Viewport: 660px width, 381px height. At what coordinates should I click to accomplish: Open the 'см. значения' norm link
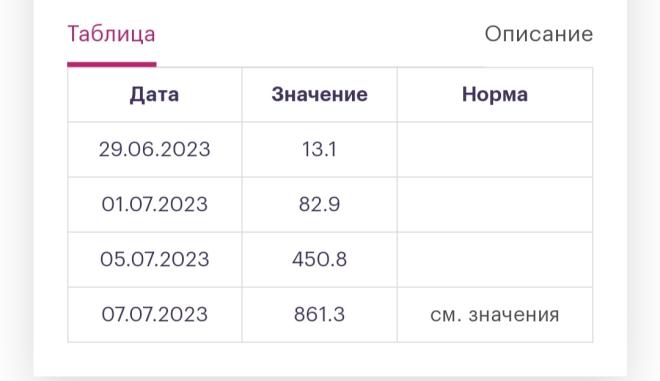click(495, 315)
